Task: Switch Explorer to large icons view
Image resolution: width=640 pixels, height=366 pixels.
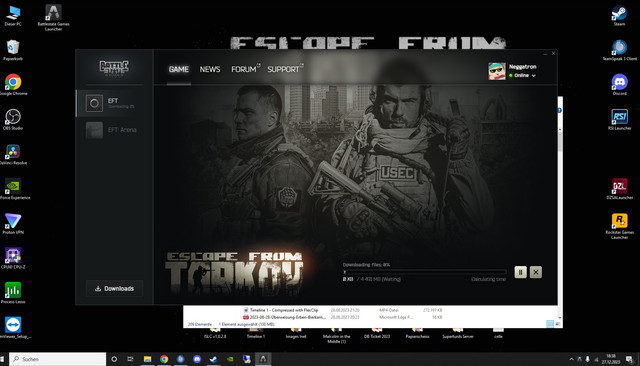Action: click(x=557, y=324)
